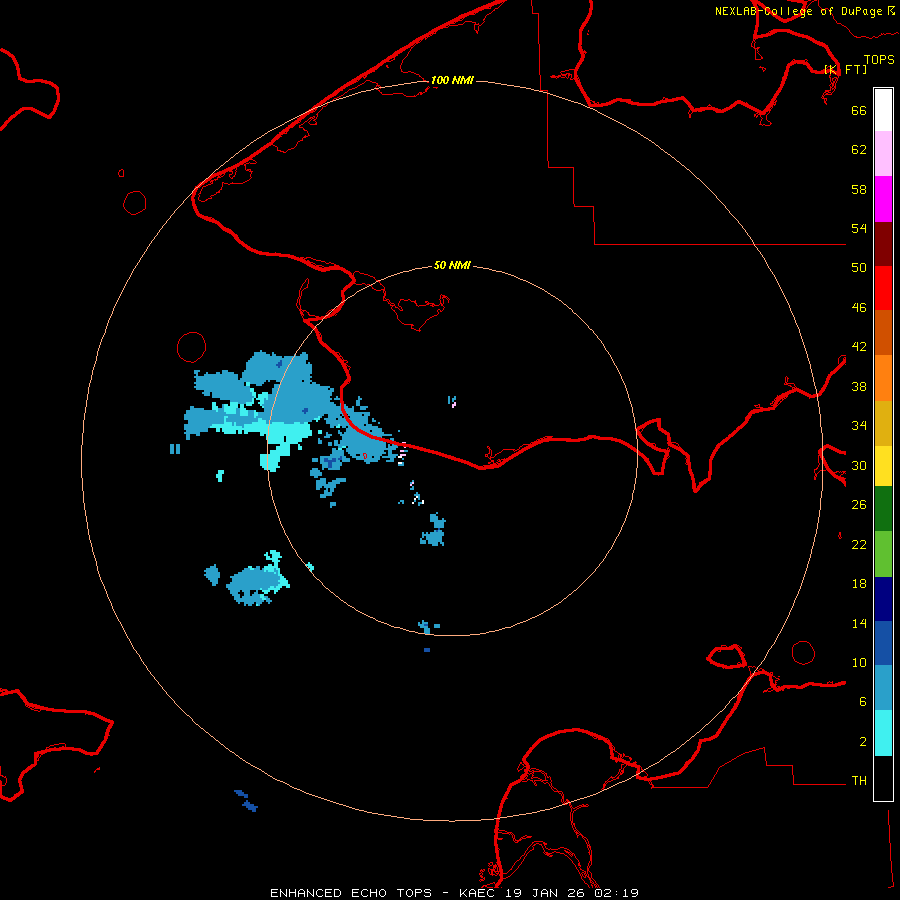Click the gold legend swatch
Screen dimensions: 900x900
point(883,423)
